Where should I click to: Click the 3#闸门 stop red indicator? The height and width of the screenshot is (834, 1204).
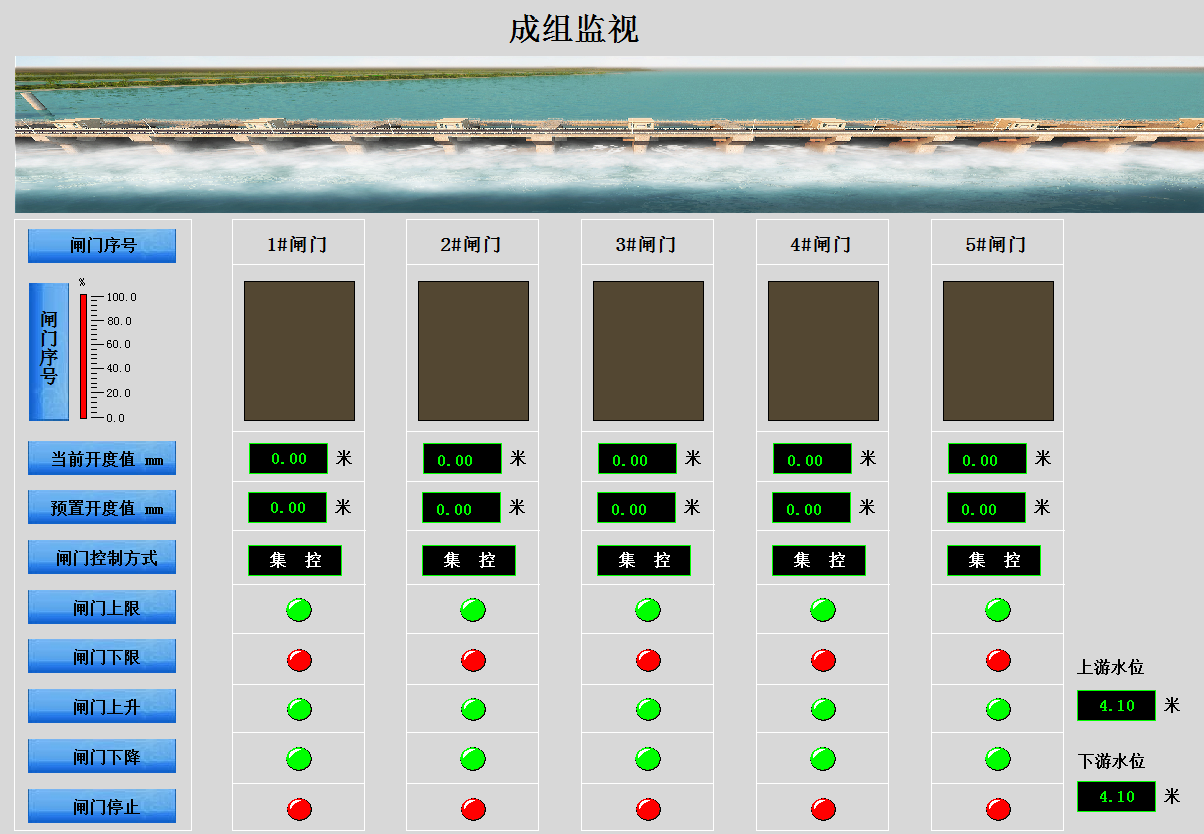[648, 809]
